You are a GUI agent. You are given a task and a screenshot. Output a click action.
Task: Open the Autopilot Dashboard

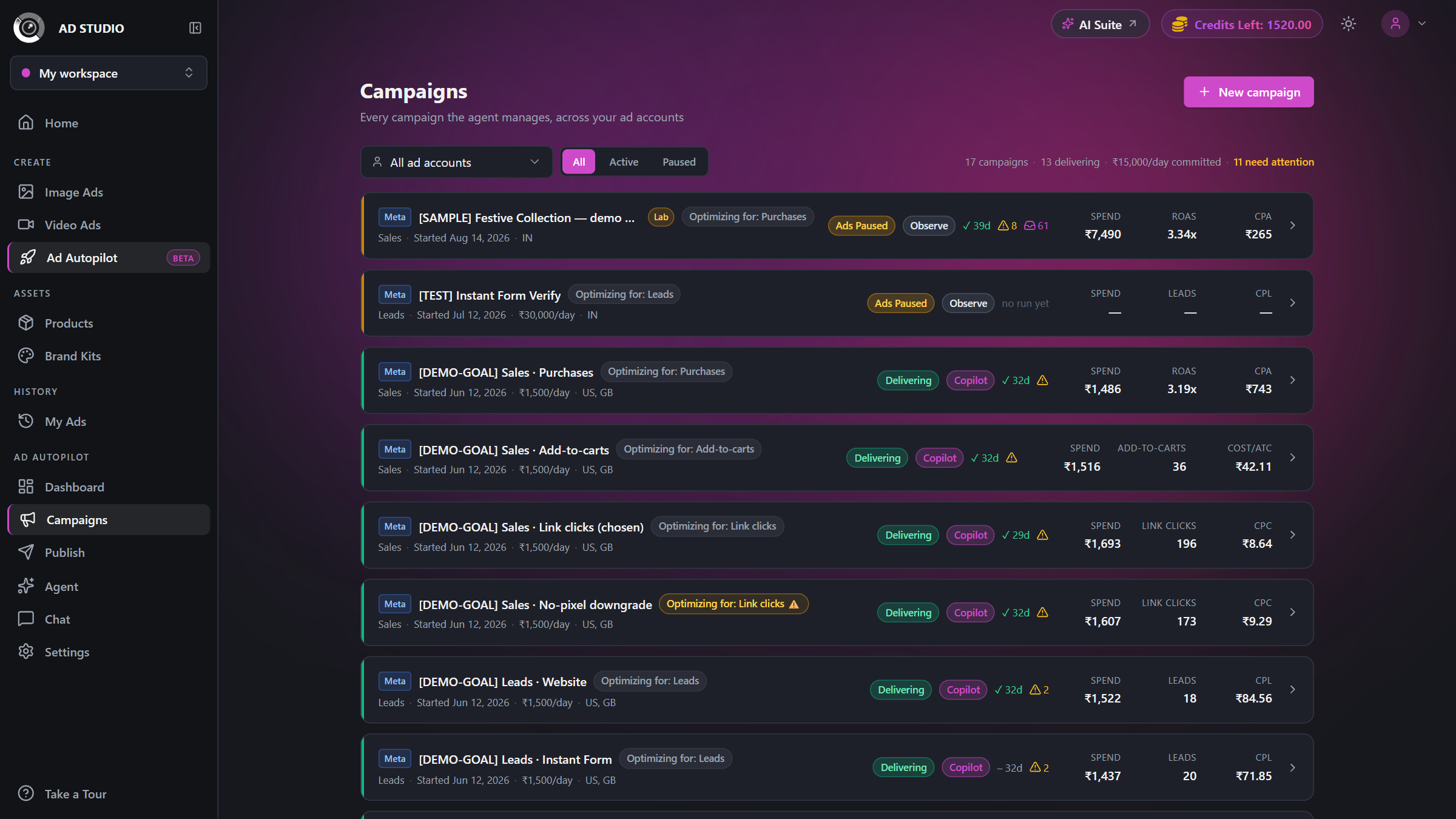pyautogui.click(x=109, y=487)
